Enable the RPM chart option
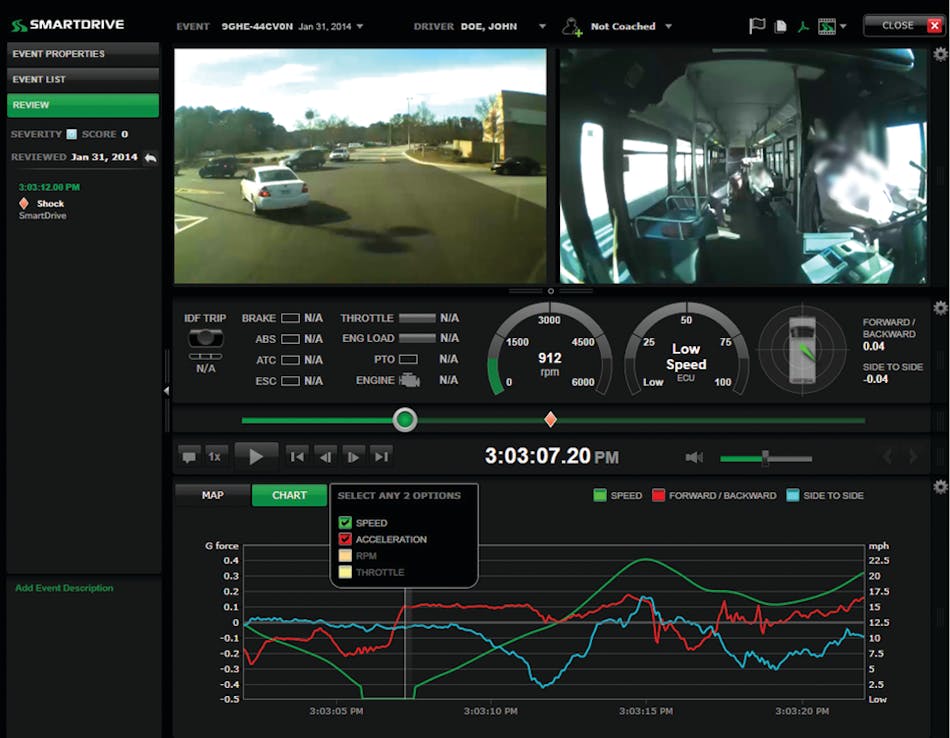 346,555
